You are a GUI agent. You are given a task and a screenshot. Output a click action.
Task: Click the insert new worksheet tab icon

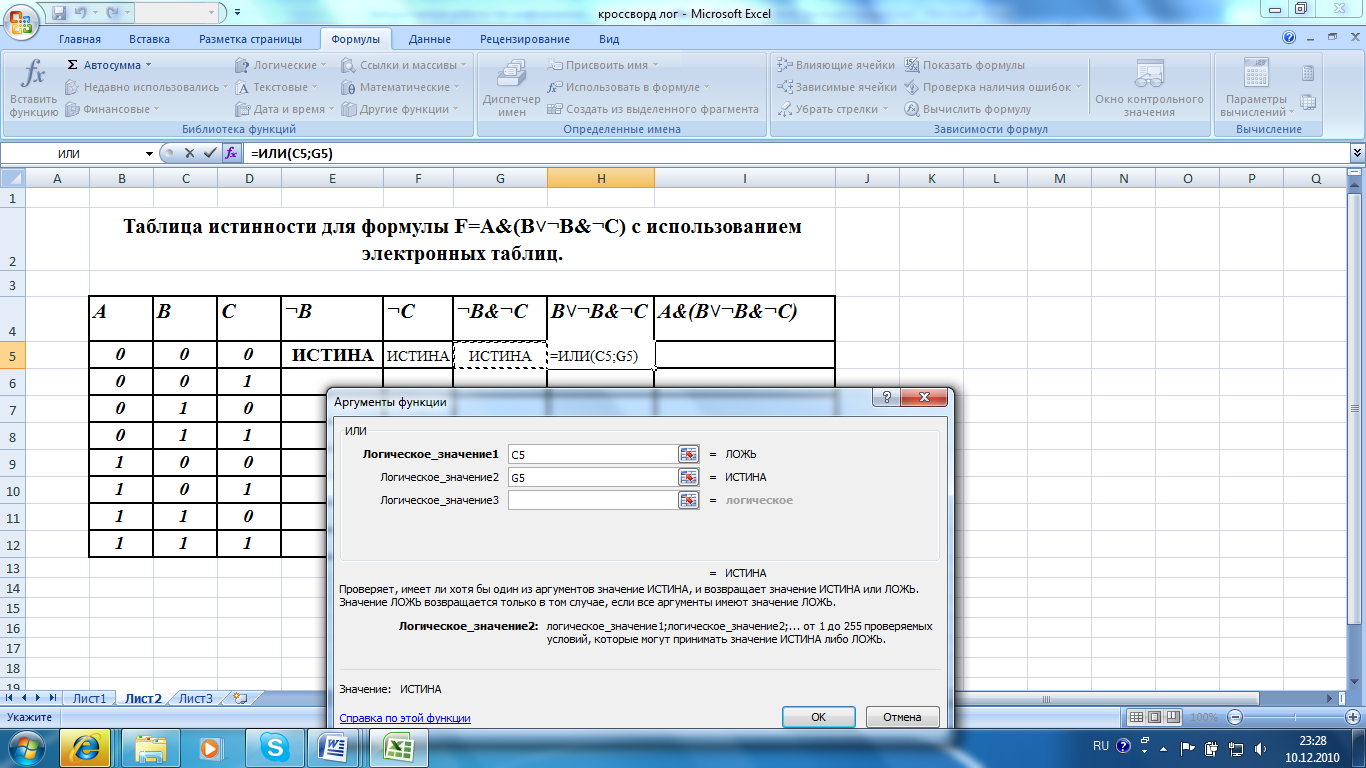(x=239, y=698)
